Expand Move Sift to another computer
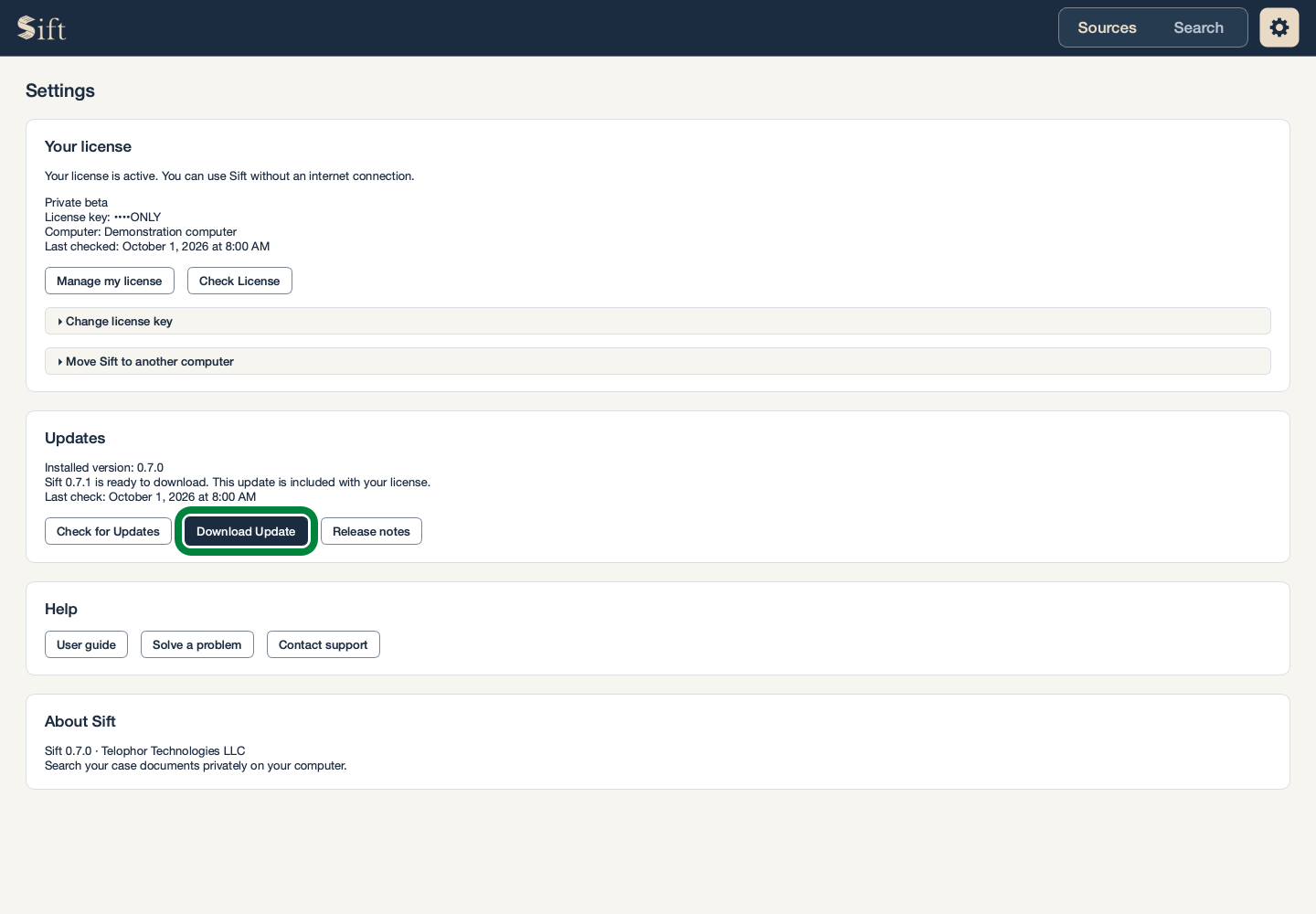 pos(658,361)
